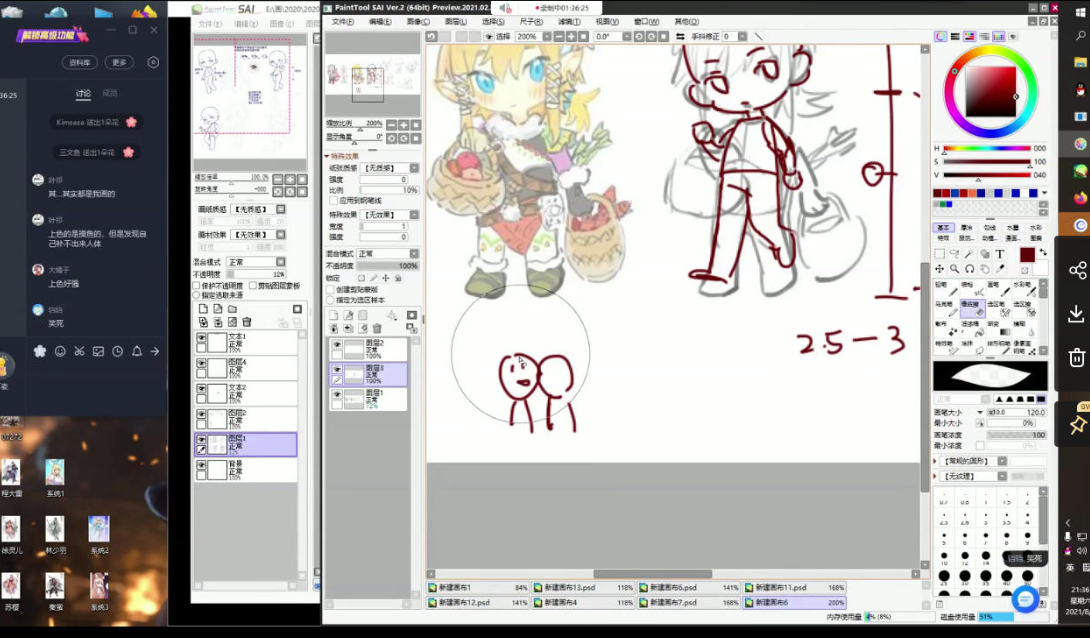Open 手抖修正 stabilizer dropdown

pos(742,36)
